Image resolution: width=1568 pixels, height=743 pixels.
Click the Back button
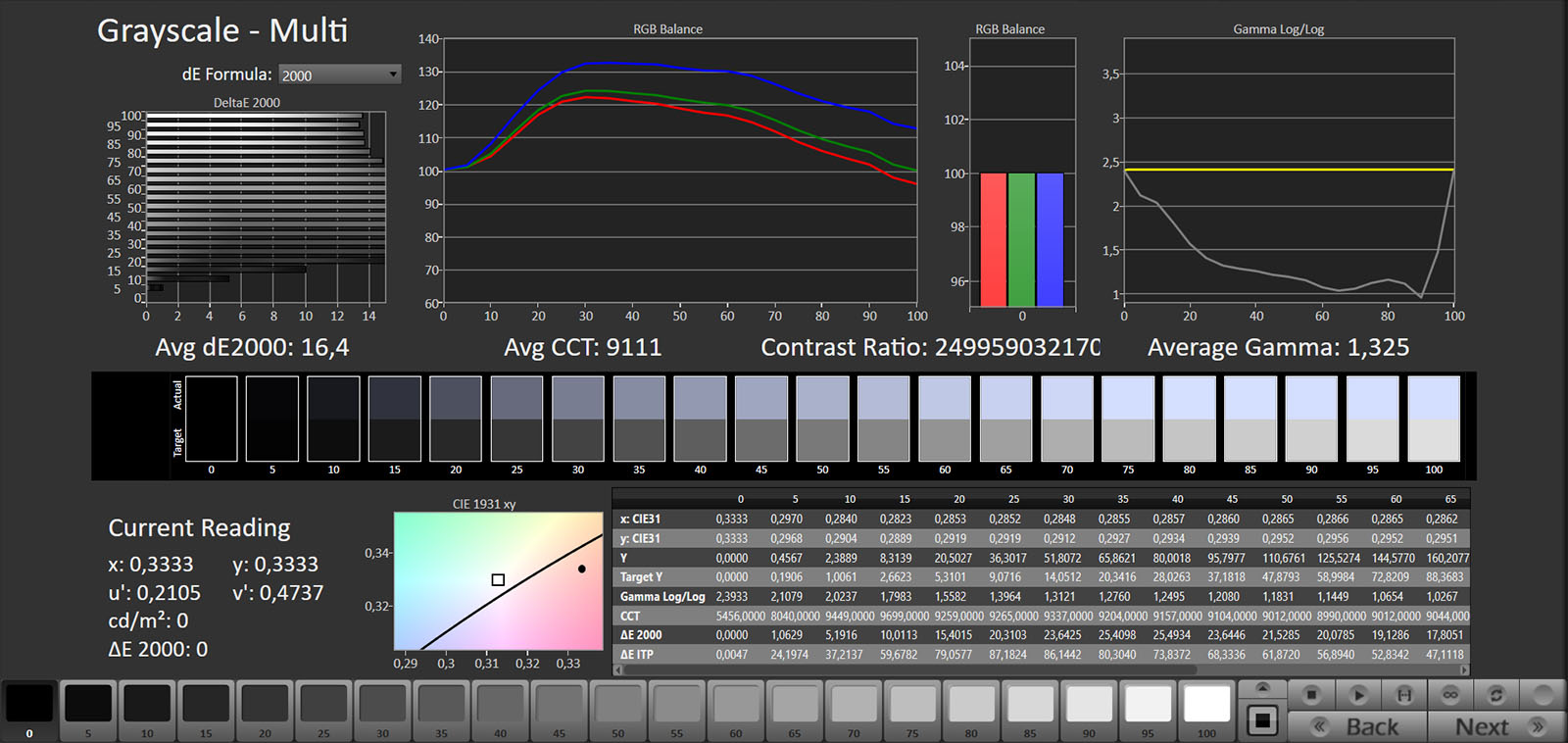click(x=1357, y=726)
